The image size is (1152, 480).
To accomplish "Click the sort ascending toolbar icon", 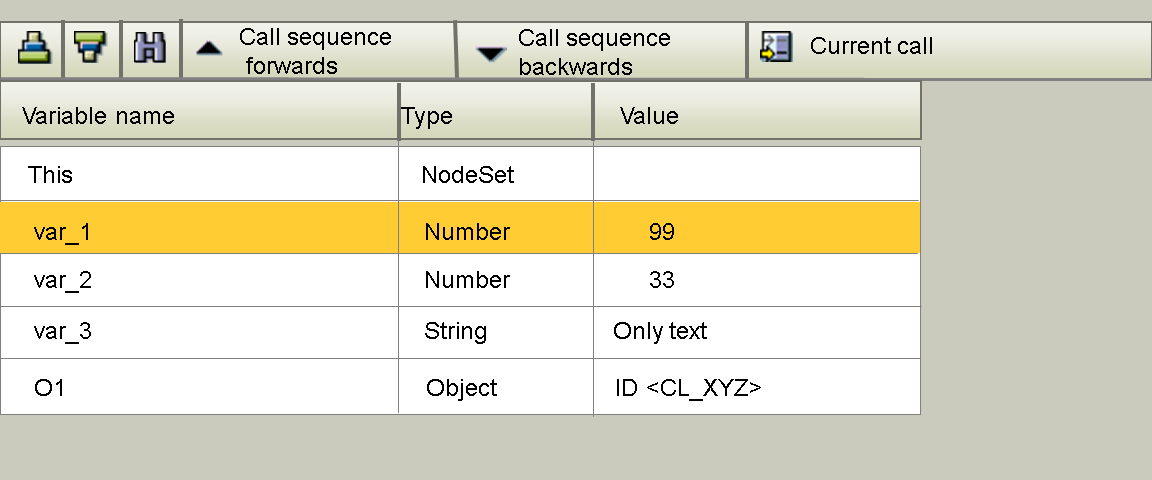I will 33,48.
